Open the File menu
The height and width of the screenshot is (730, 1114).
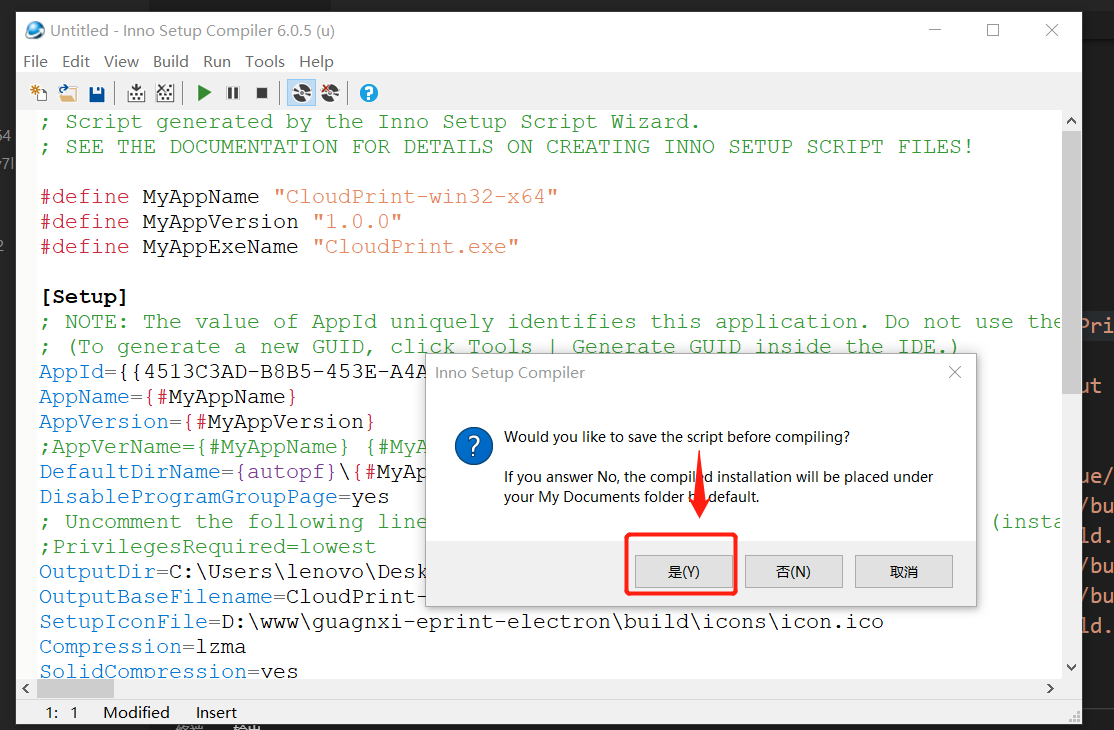coord(36,62)
